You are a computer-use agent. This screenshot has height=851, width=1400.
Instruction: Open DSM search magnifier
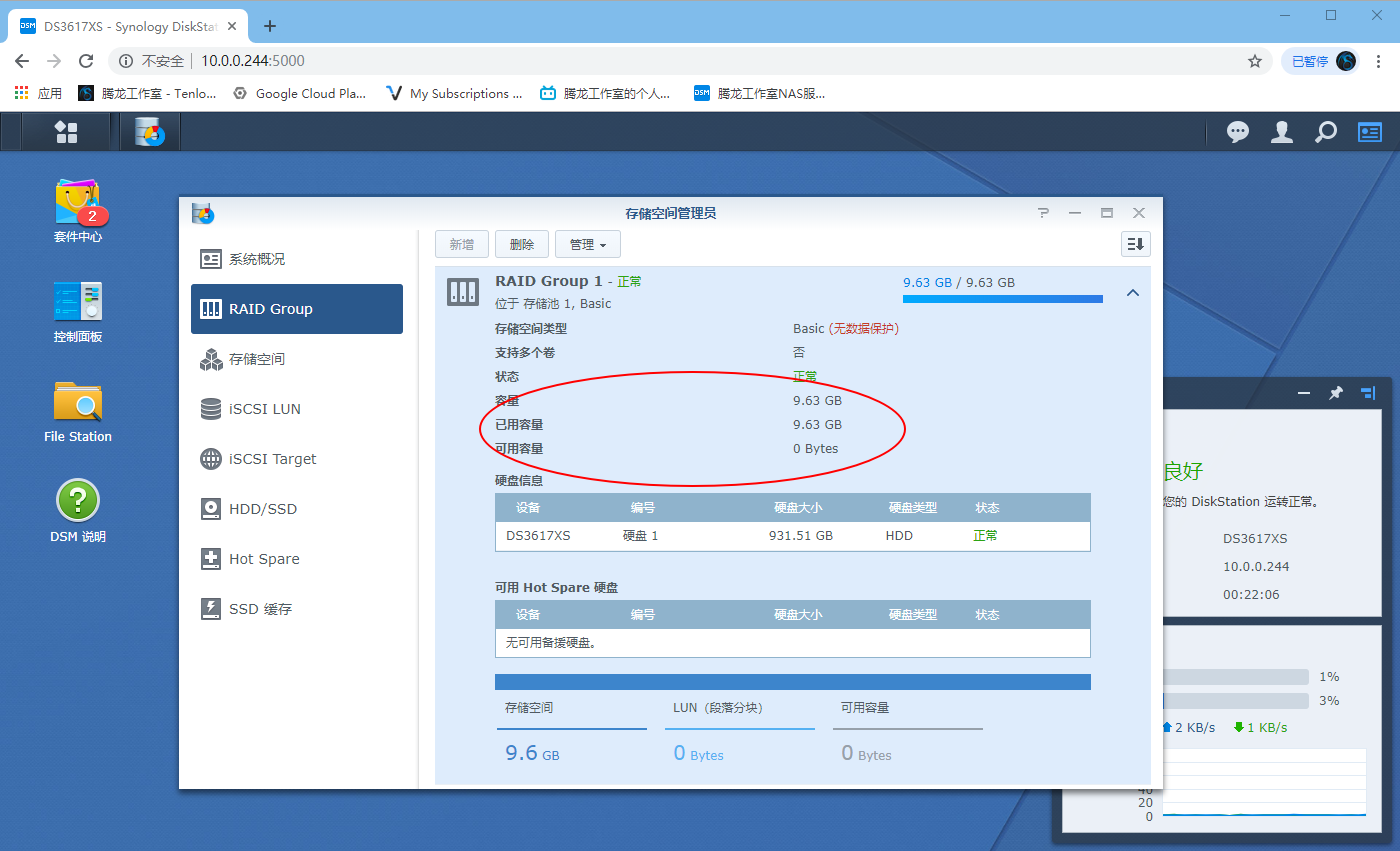pos(1326,132)
